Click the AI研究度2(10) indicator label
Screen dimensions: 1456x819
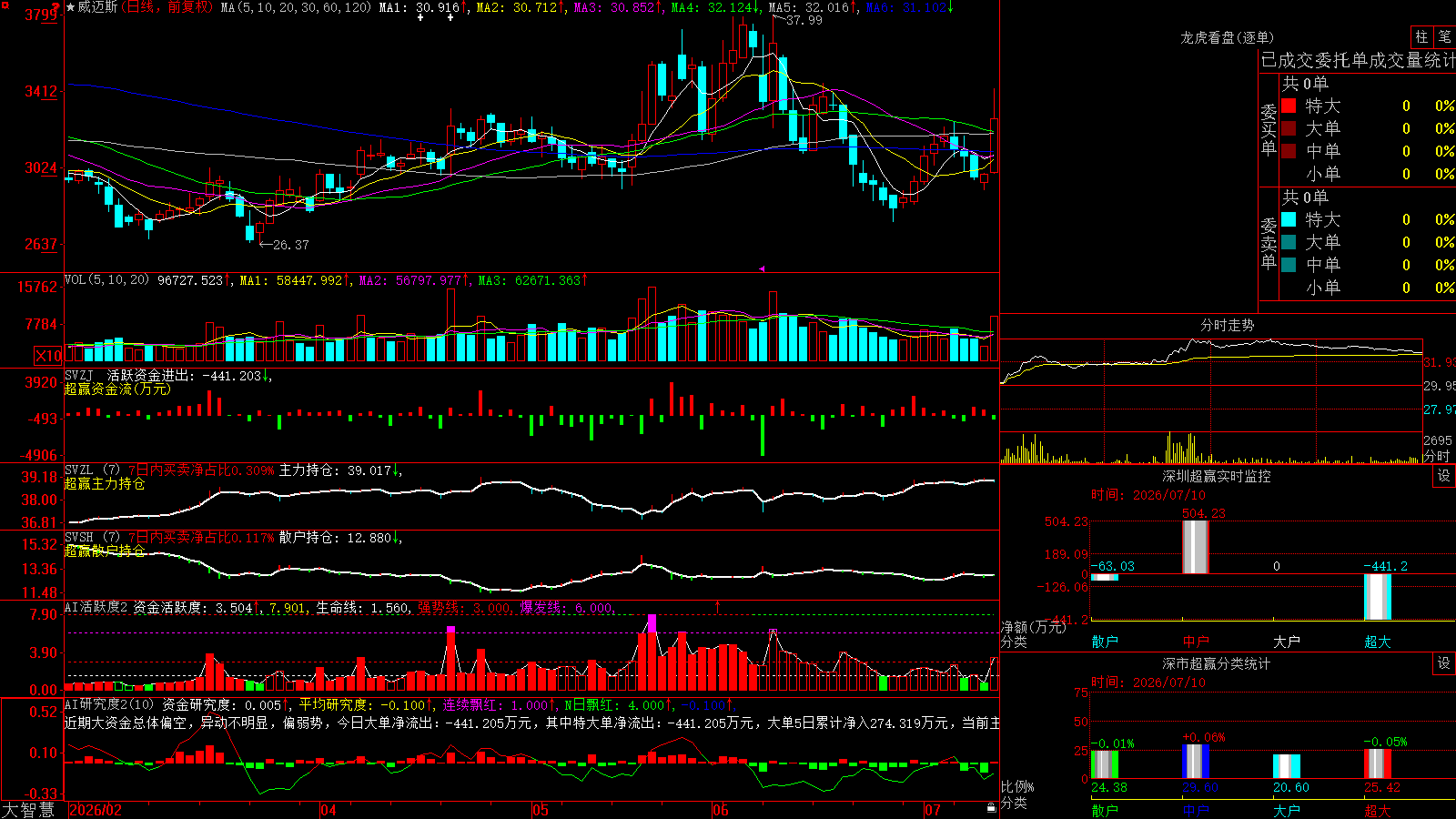pyautogui.click(x=110, y=704)
